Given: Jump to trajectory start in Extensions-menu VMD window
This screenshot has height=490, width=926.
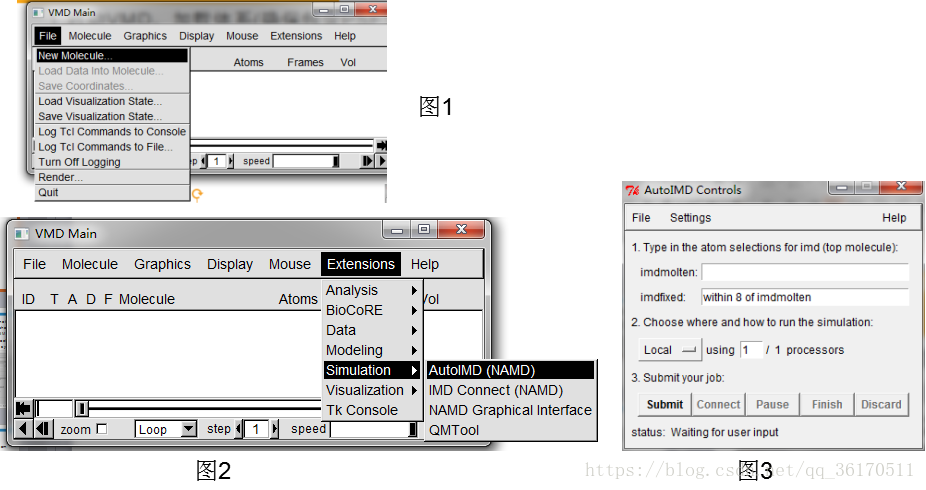Looking at the screenshot, I should pos(23,408).
